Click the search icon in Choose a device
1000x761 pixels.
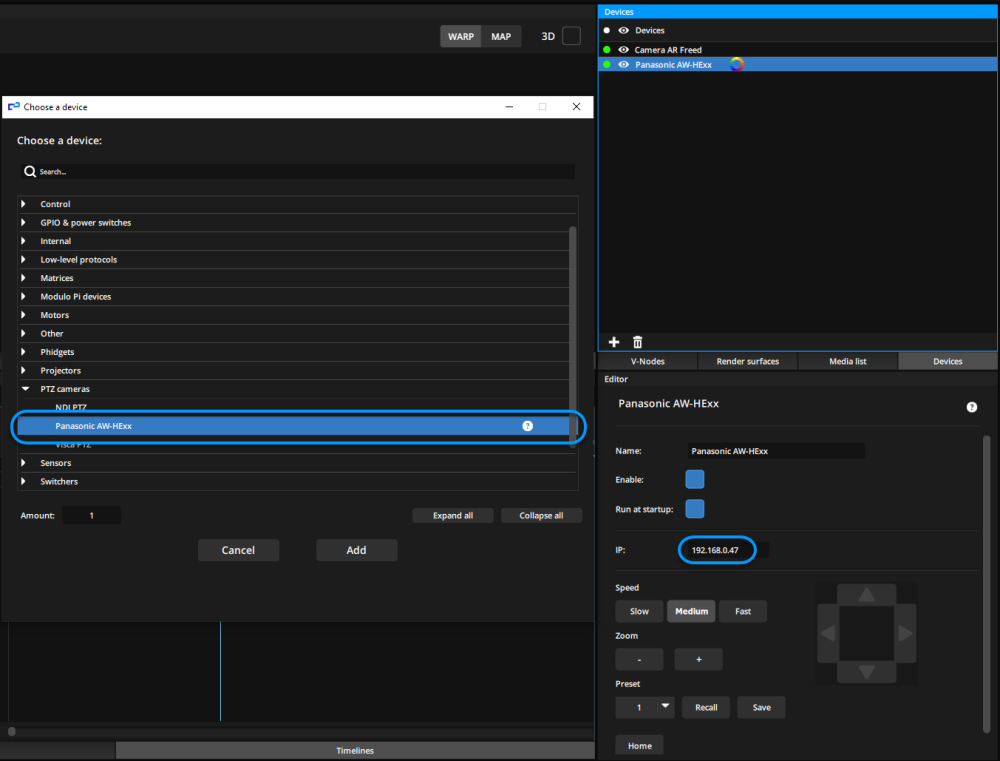(30, 171)
